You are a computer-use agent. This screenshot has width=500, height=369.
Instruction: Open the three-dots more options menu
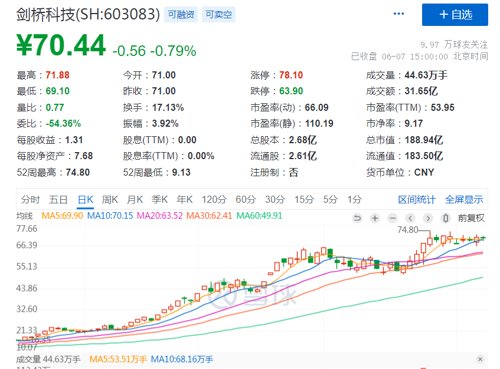399,14
